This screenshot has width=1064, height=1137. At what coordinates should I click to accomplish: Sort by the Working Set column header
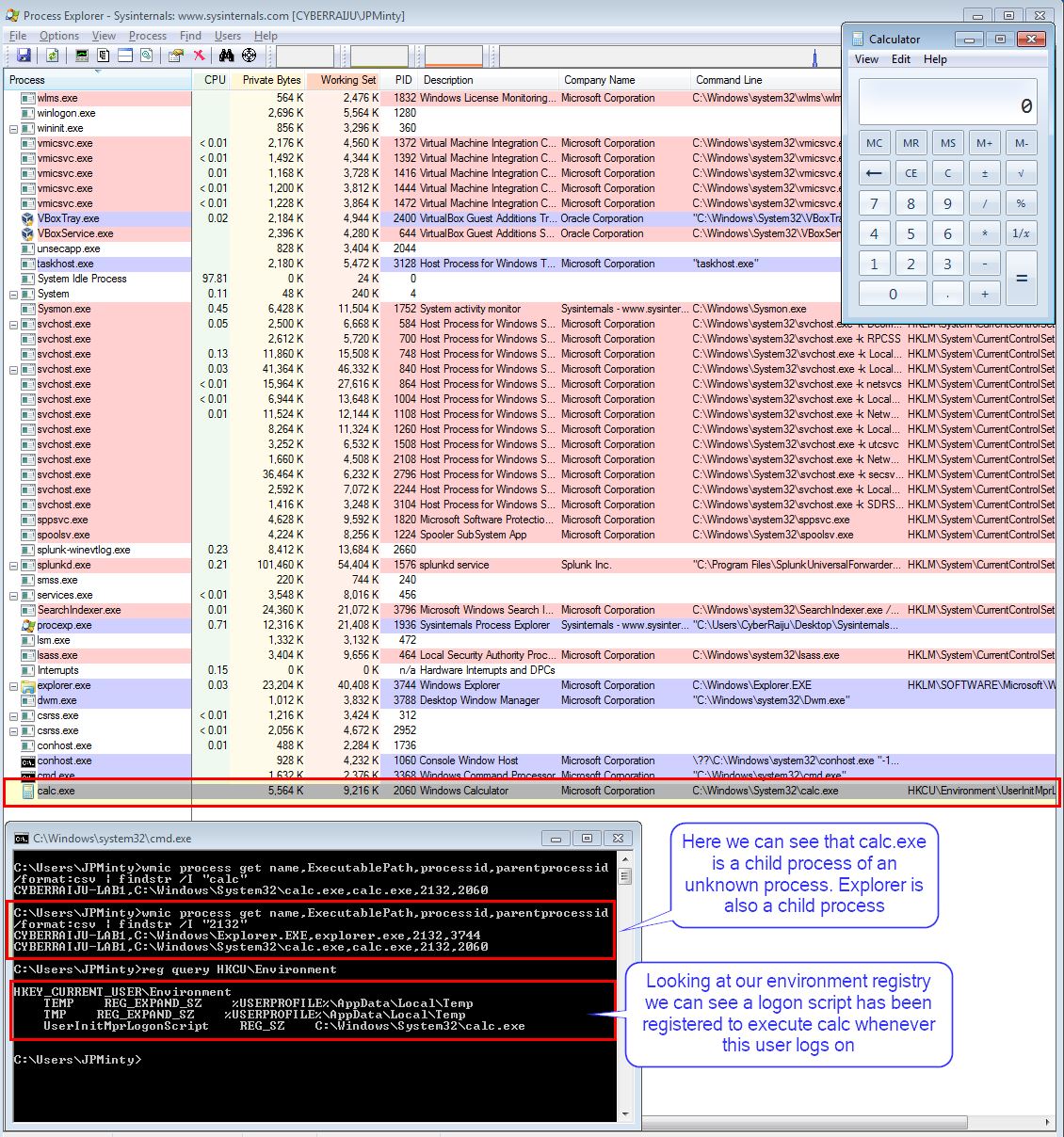[344, 80]
